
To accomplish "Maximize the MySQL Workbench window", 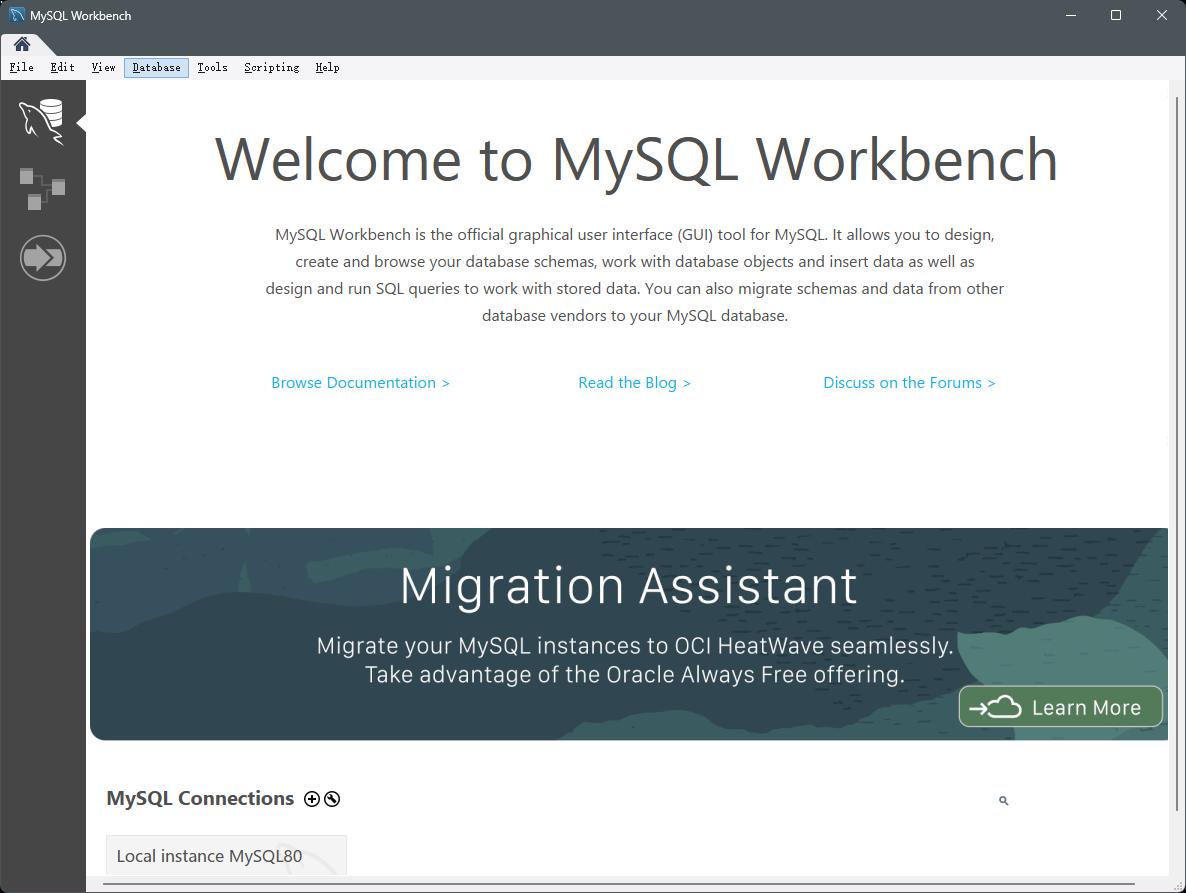I will tap(1116, 15).
